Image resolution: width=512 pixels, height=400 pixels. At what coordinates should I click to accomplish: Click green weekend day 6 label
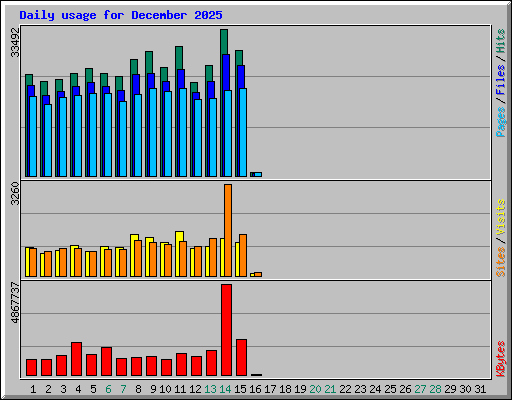pos(108,389)
